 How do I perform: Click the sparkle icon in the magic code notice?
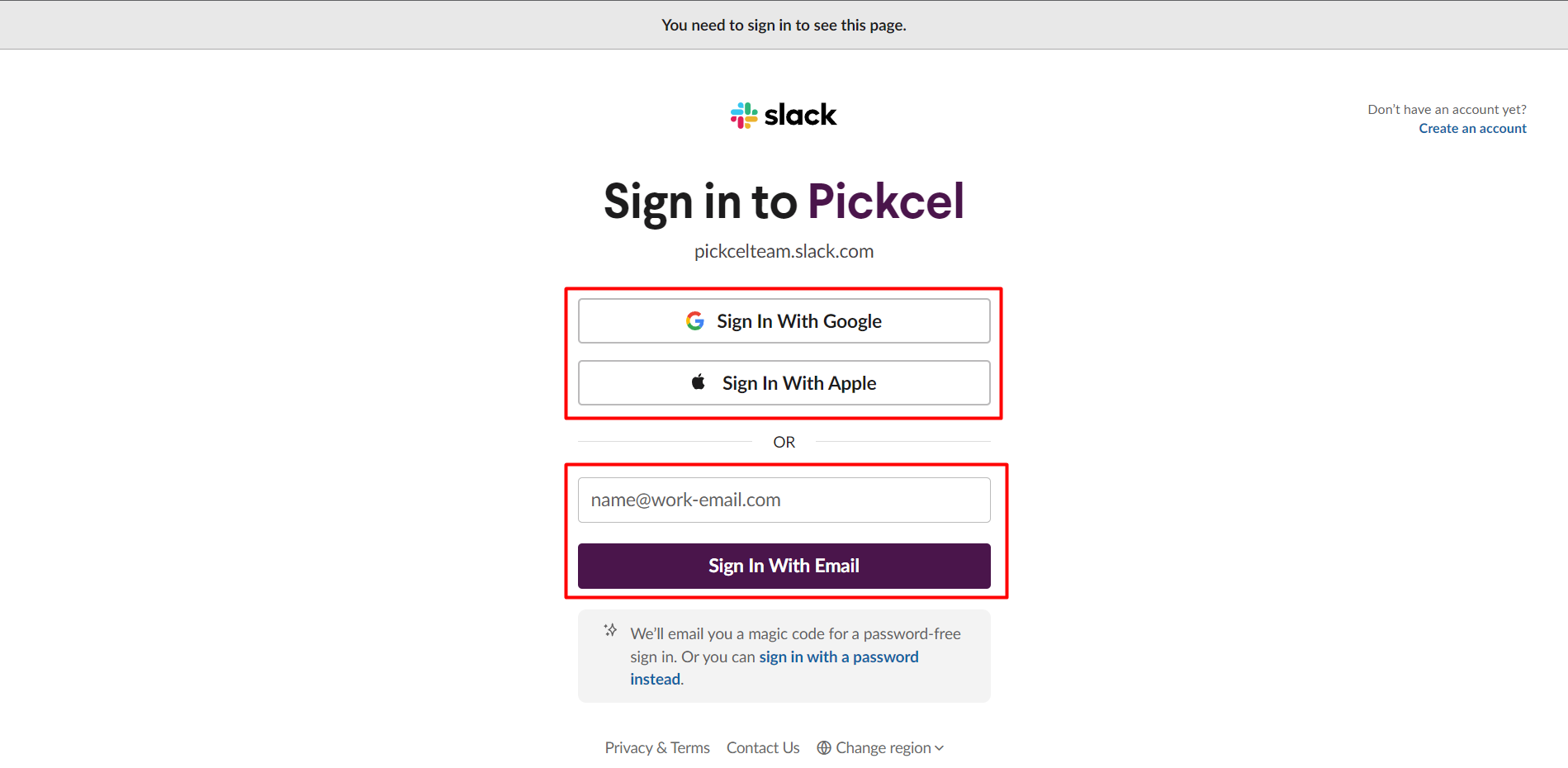pos(610,630)
